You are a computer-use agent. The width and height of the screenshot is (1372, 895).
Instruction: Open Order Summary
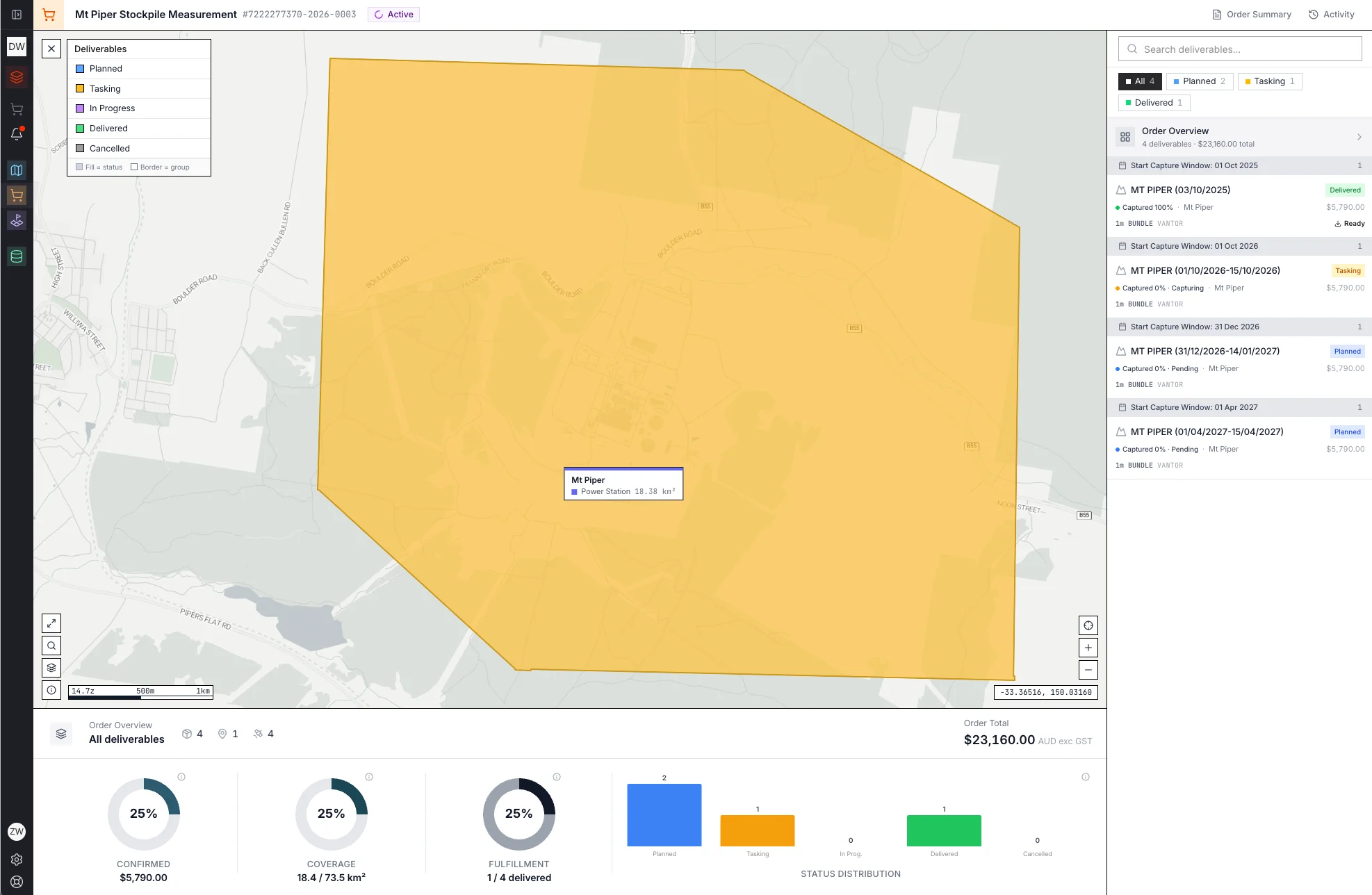tap(1252, 15)
